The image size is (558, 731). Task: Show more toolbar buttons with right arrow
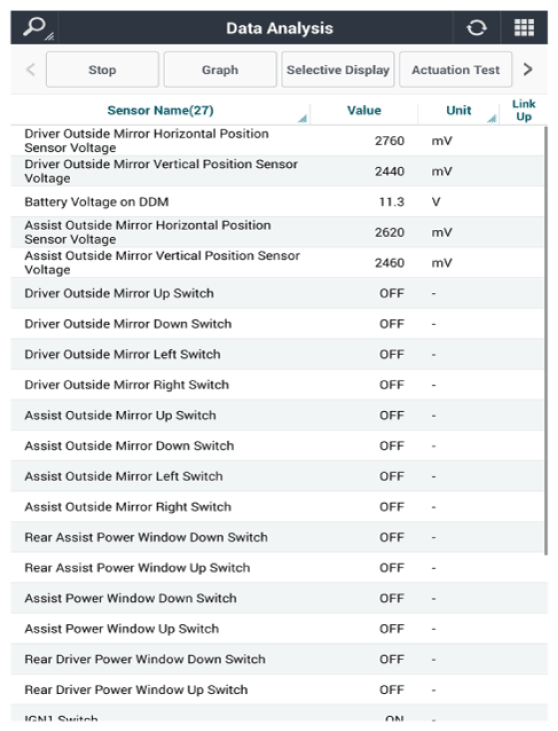coord(528,69)
